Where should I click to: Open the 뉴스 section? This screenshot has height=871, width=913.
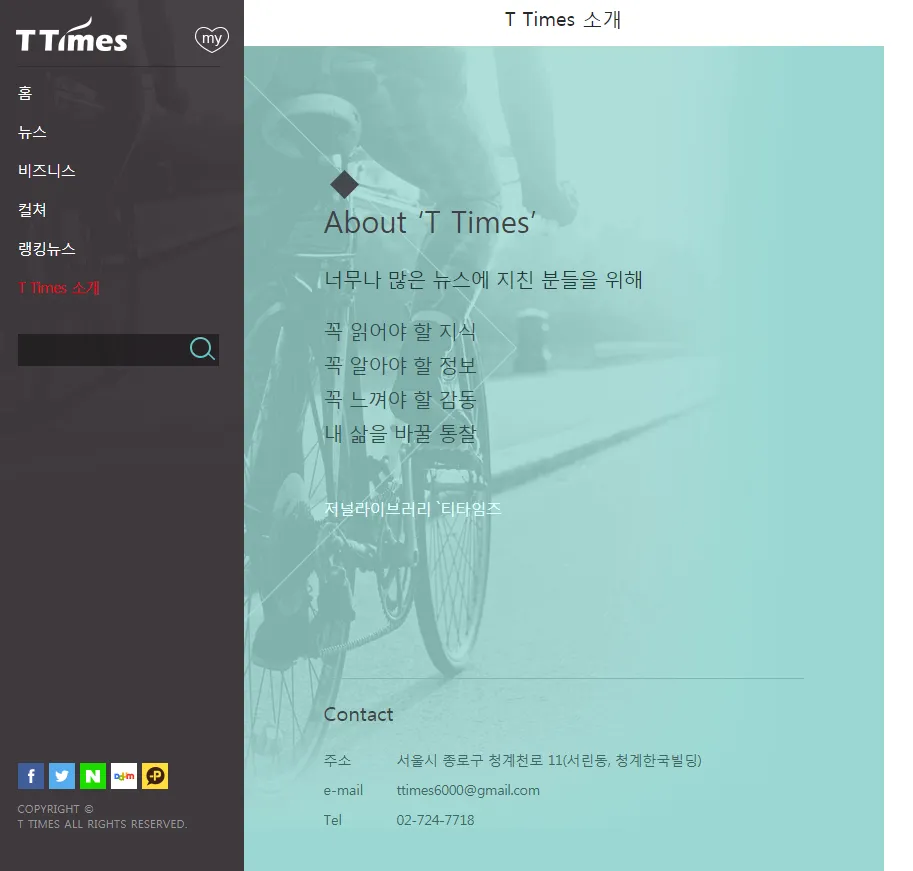tap(32, 132)
